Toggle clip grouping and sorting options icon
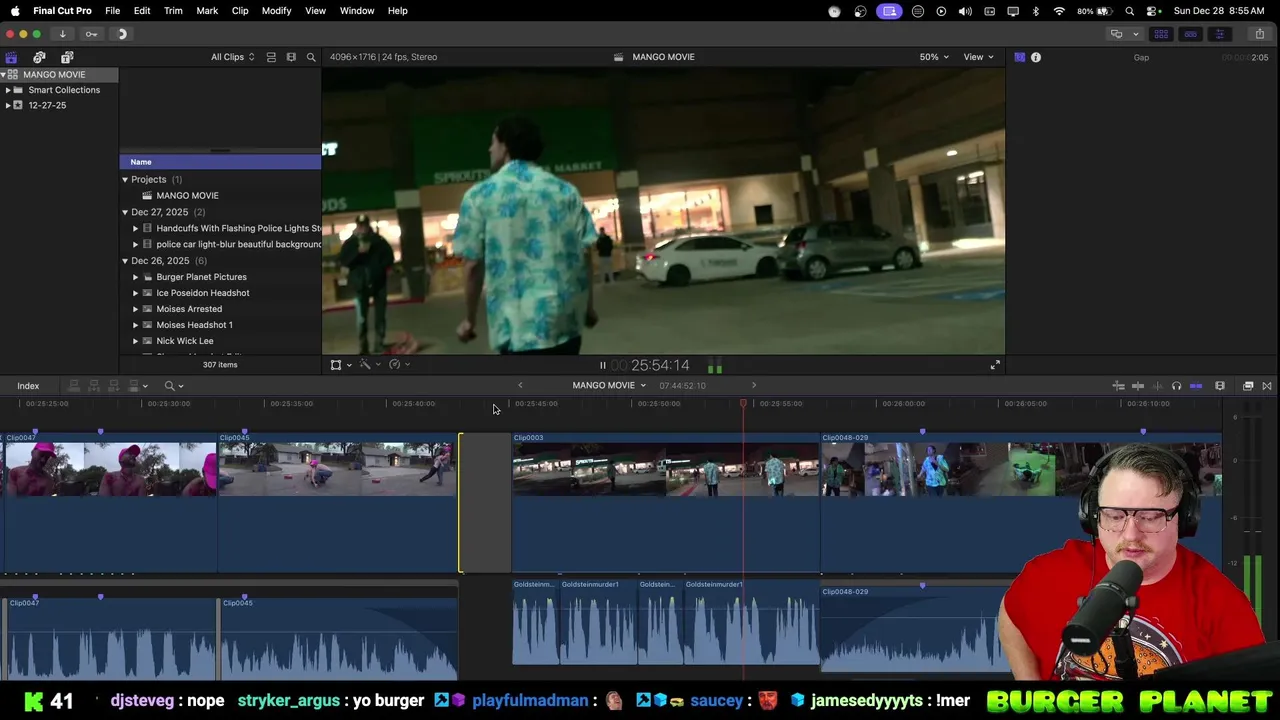The image size is (1280, 720). coord(271,57)
